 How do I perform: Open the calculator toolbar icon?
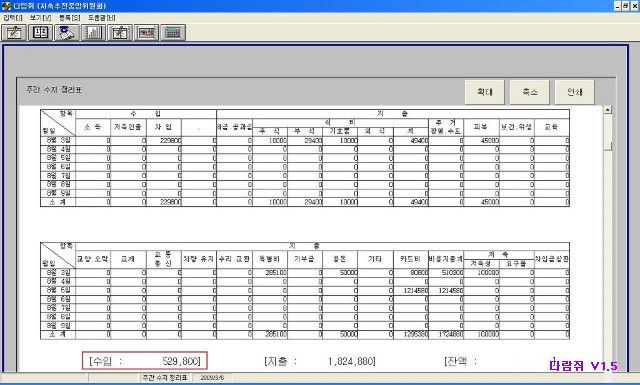[173, 33]
